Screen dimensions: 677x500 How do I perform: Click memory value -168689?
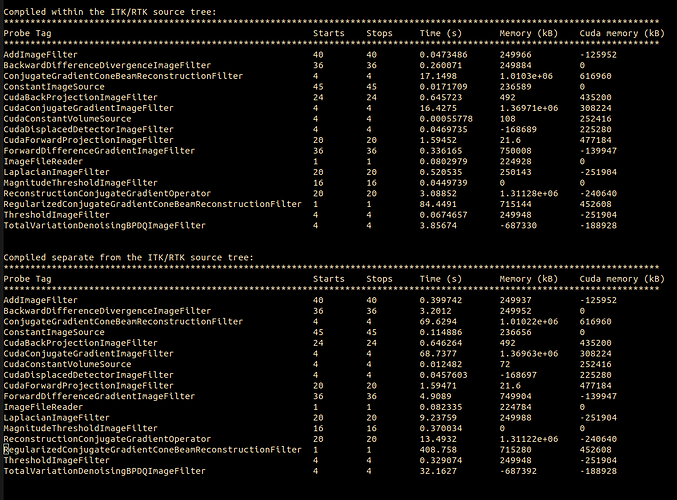click(x=518, y=130)
